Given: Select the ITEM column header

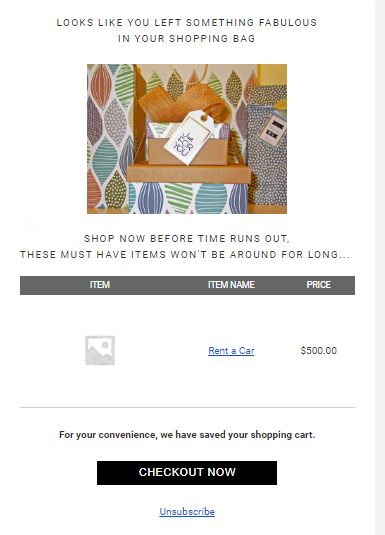Looking at the screenshot, I should point(100,285).
